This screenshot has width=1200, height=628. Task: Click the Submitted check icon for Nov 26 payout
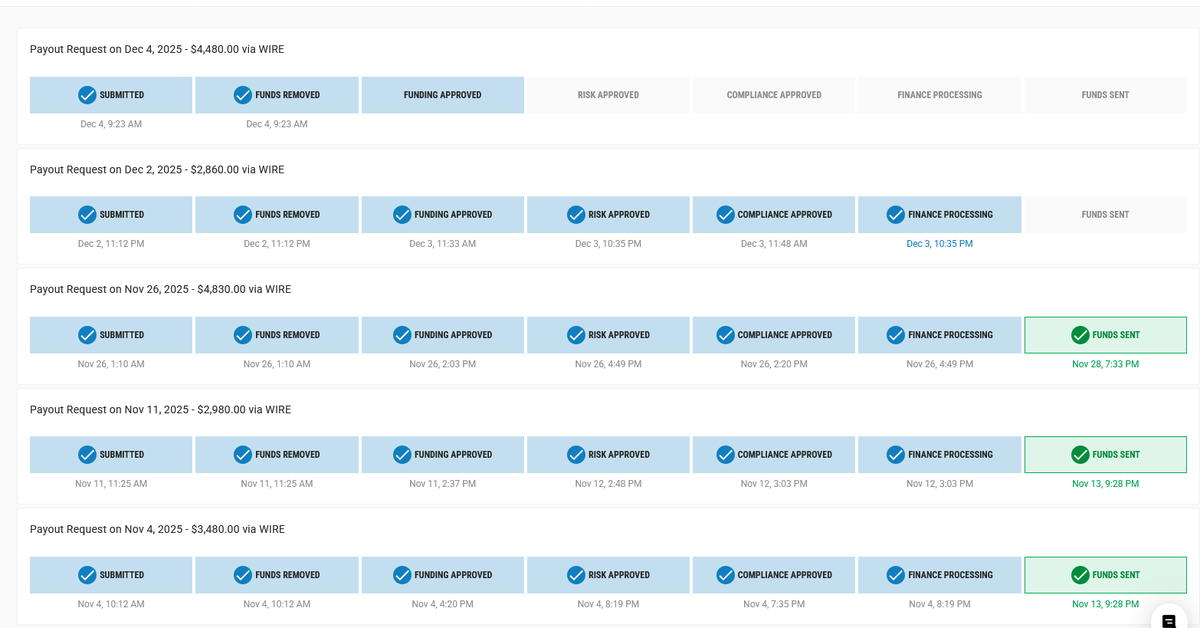87,335
